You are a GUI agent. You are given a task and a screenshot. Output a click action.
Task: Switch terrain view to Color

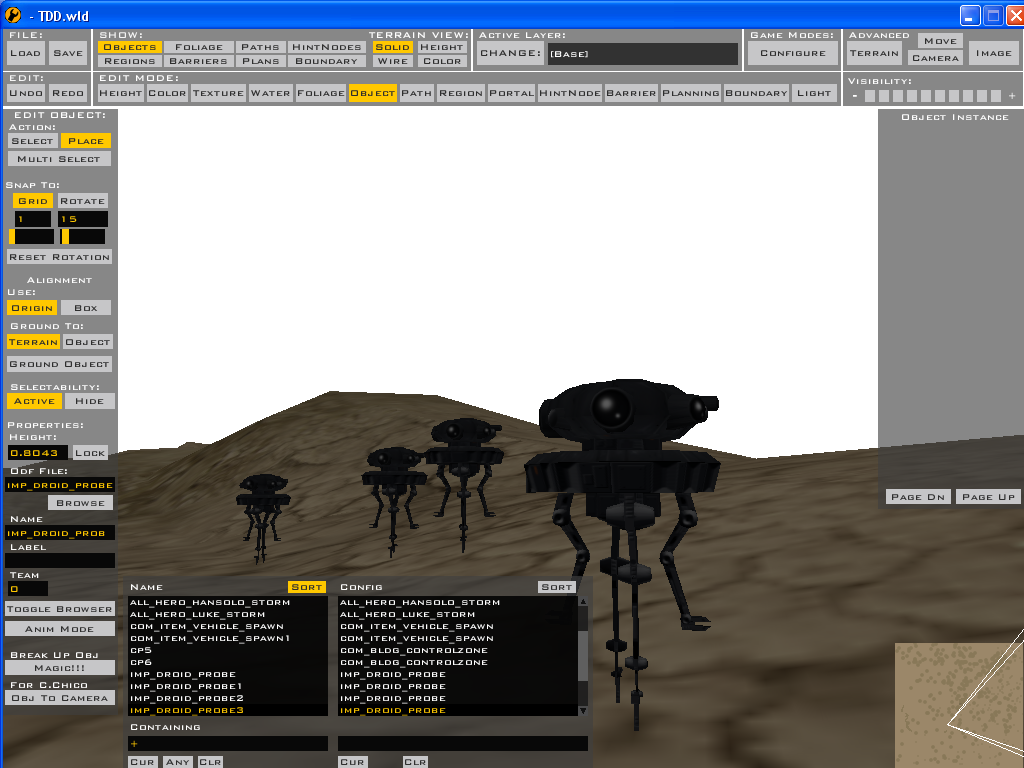click(x=441, y=61)
